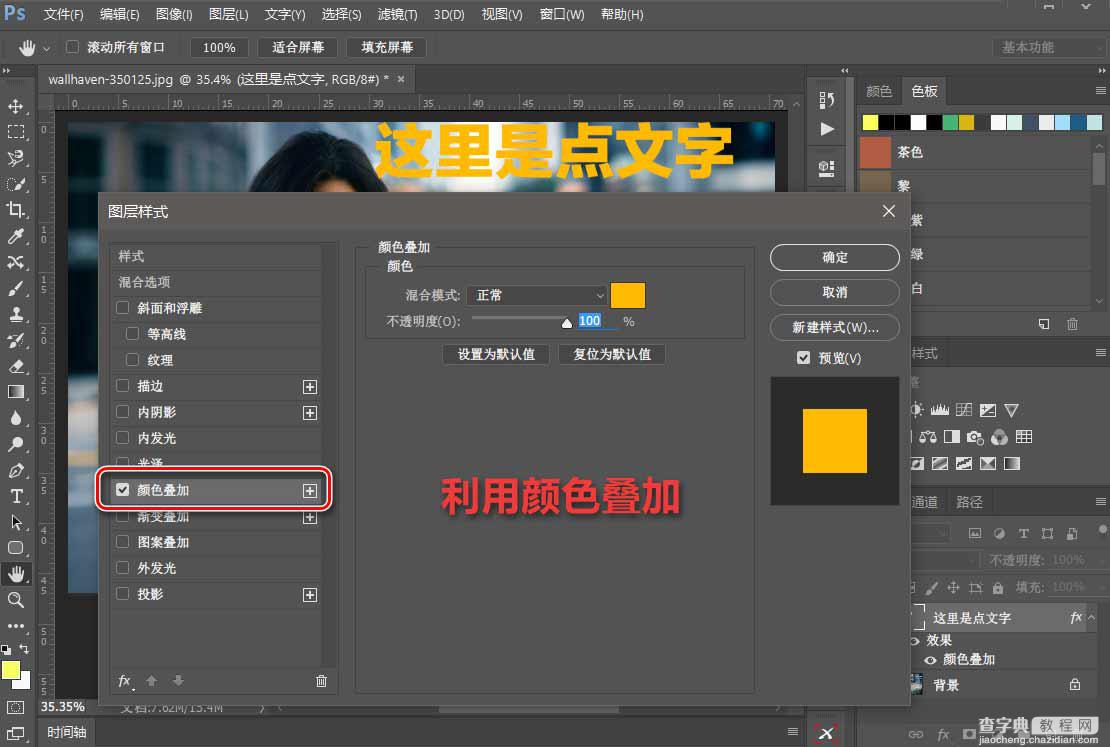This screenshot has height=747, width=1110.
Task: Select the Crop tool
Action: (x=16, y=210)
